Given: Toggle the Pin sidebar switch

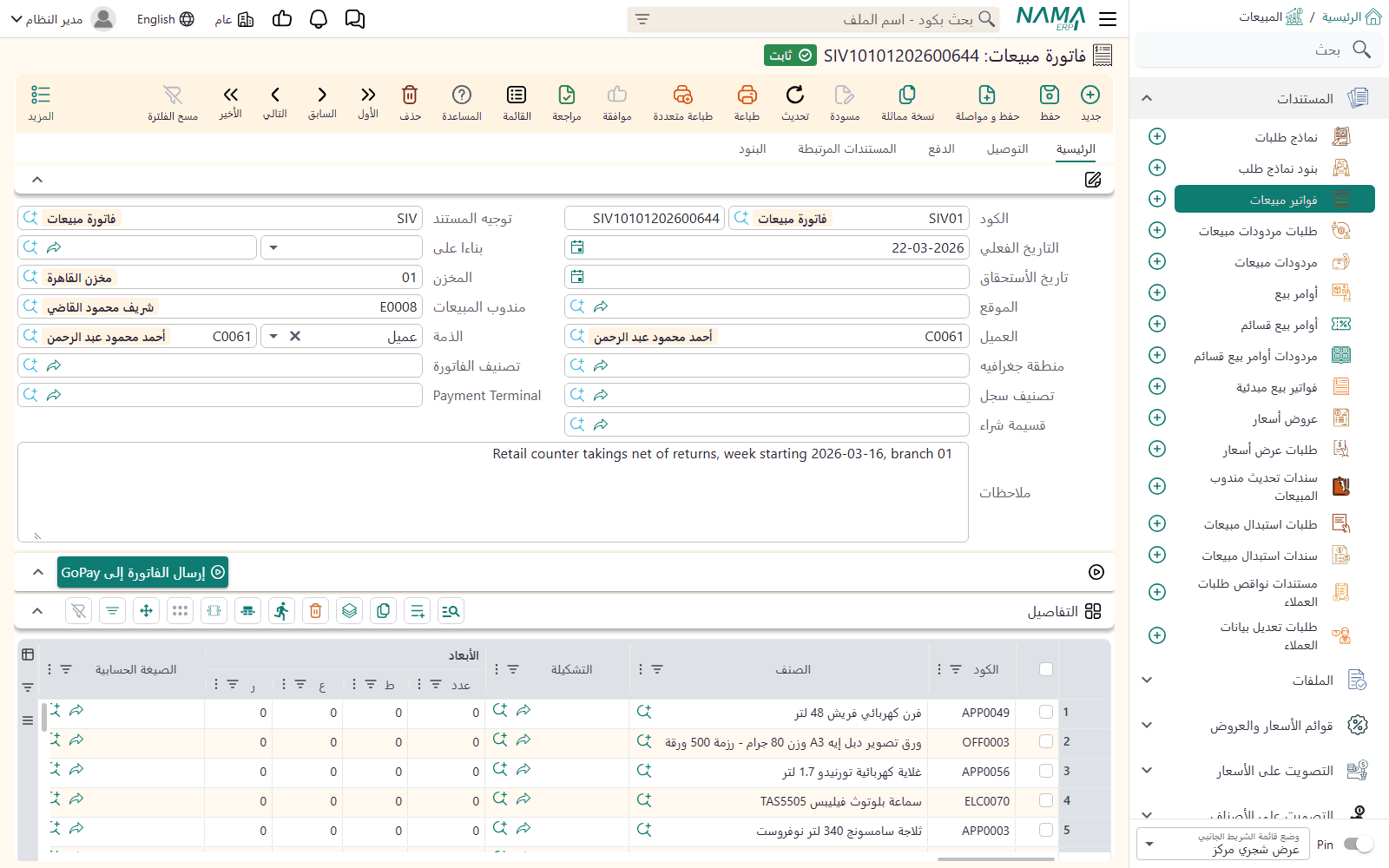Looking at the screenshot, I should (1358, 844).
